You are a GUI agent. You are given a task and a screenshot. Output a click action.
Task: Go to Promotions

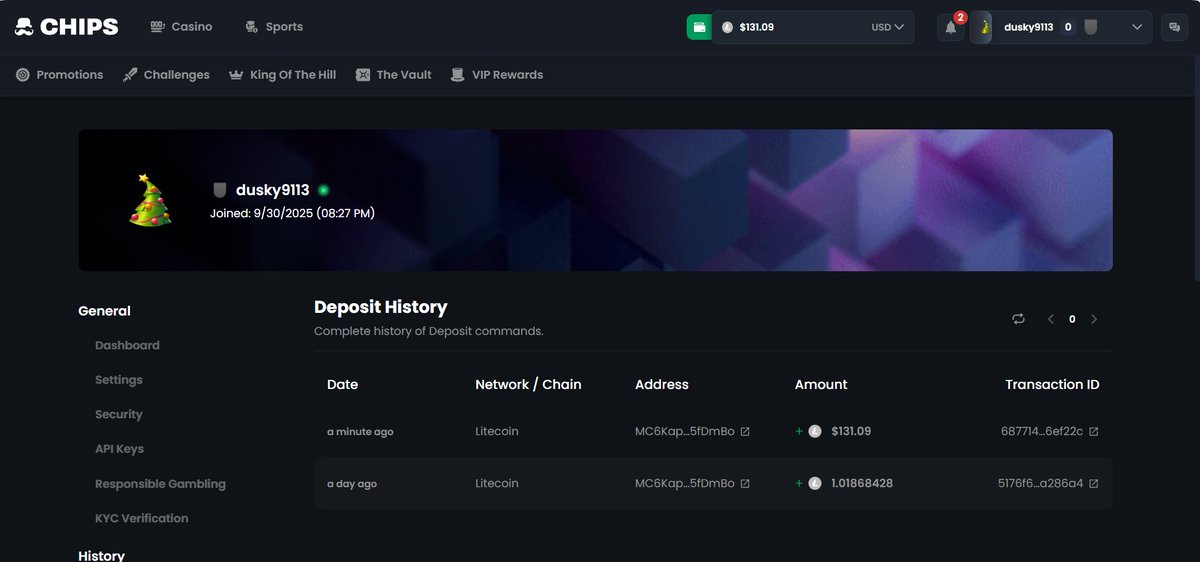click(60, 75)
